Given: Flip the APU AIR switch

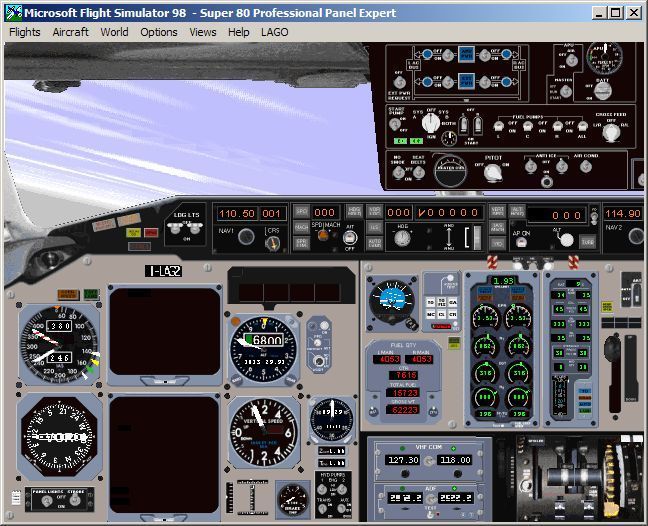Looking at the screenshot, I should [572, 60].
